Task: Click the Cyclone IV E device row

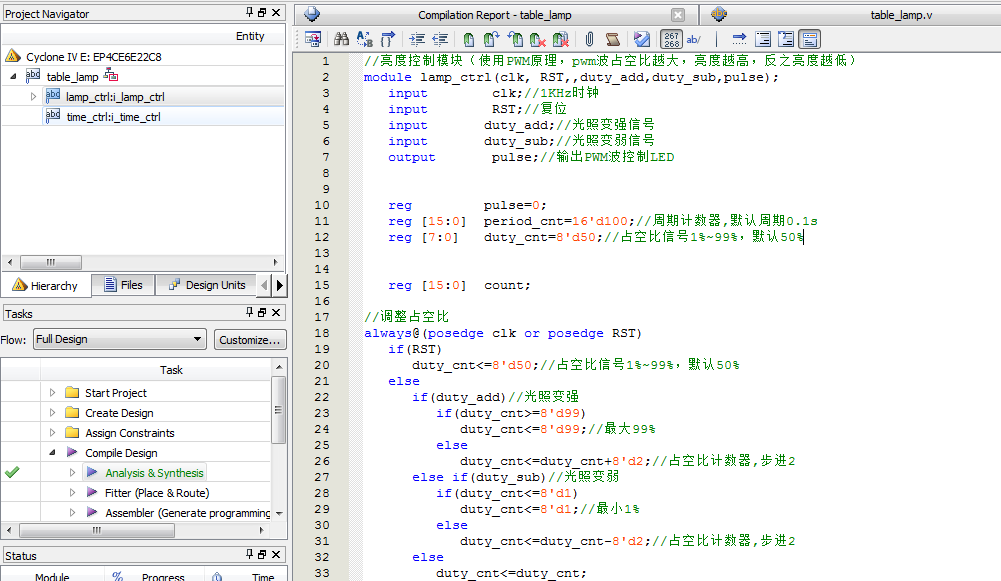Action: pyautogui.click(x=93, y=57)
